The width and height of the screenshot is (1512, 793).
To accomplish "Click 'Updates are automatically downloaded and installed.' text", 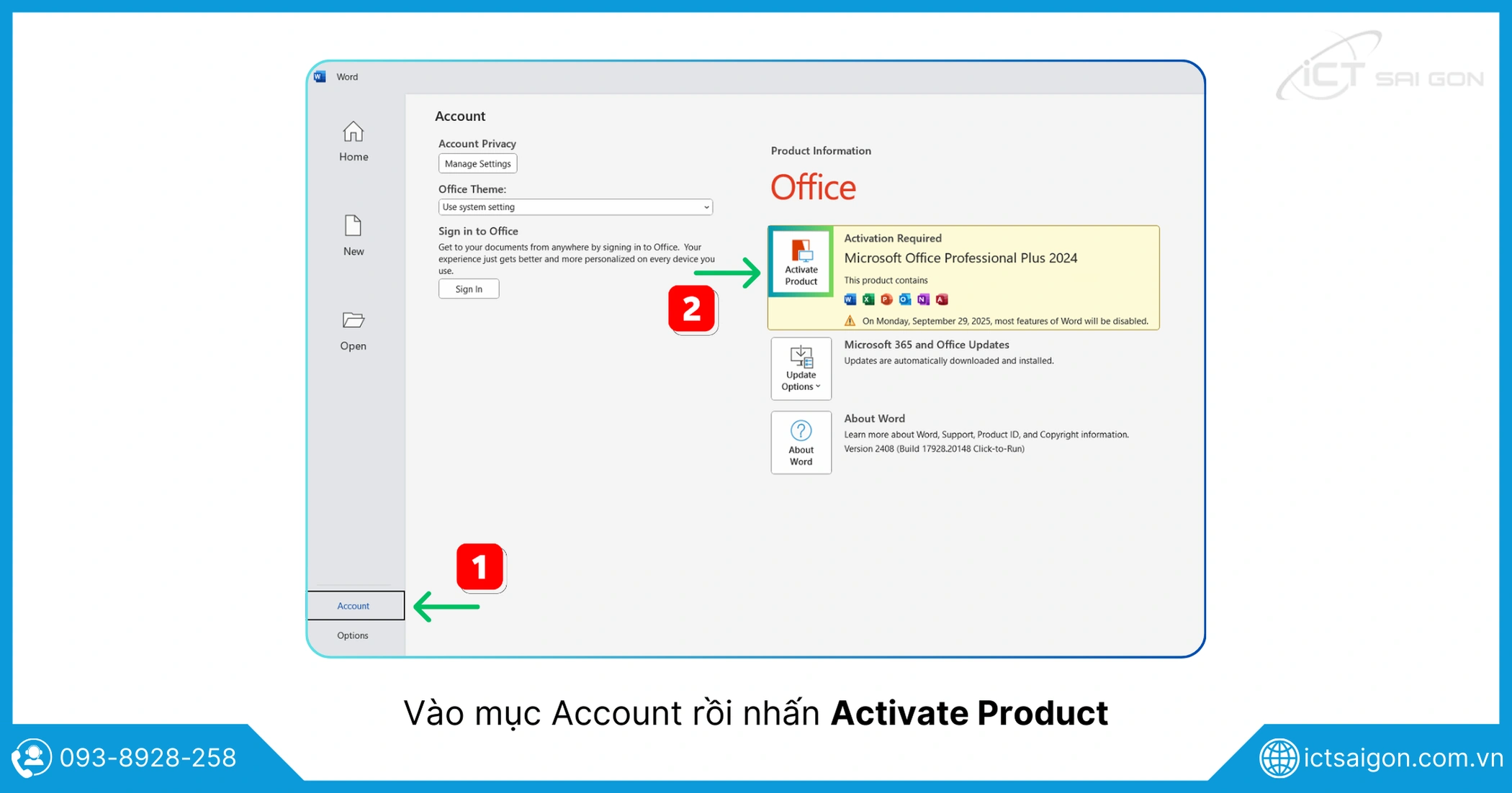I will pos(948,361).
